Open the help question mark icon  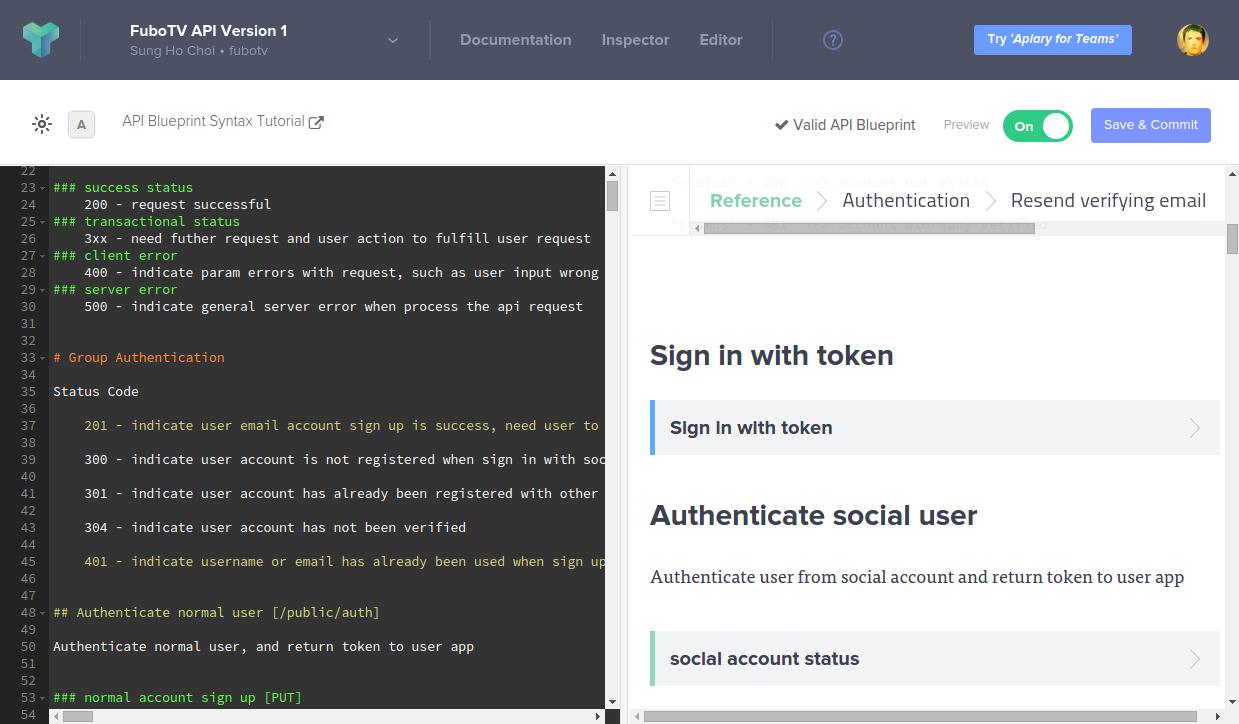(x=832, y=40)
